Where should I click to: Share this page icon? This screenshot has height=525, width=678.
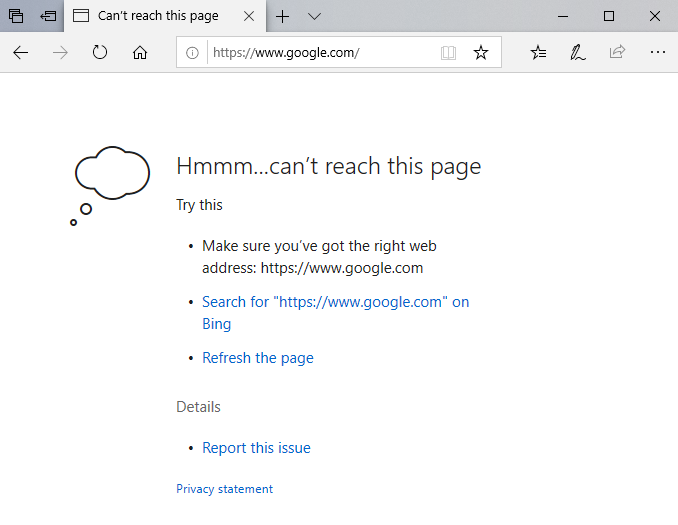coord(617,52)
